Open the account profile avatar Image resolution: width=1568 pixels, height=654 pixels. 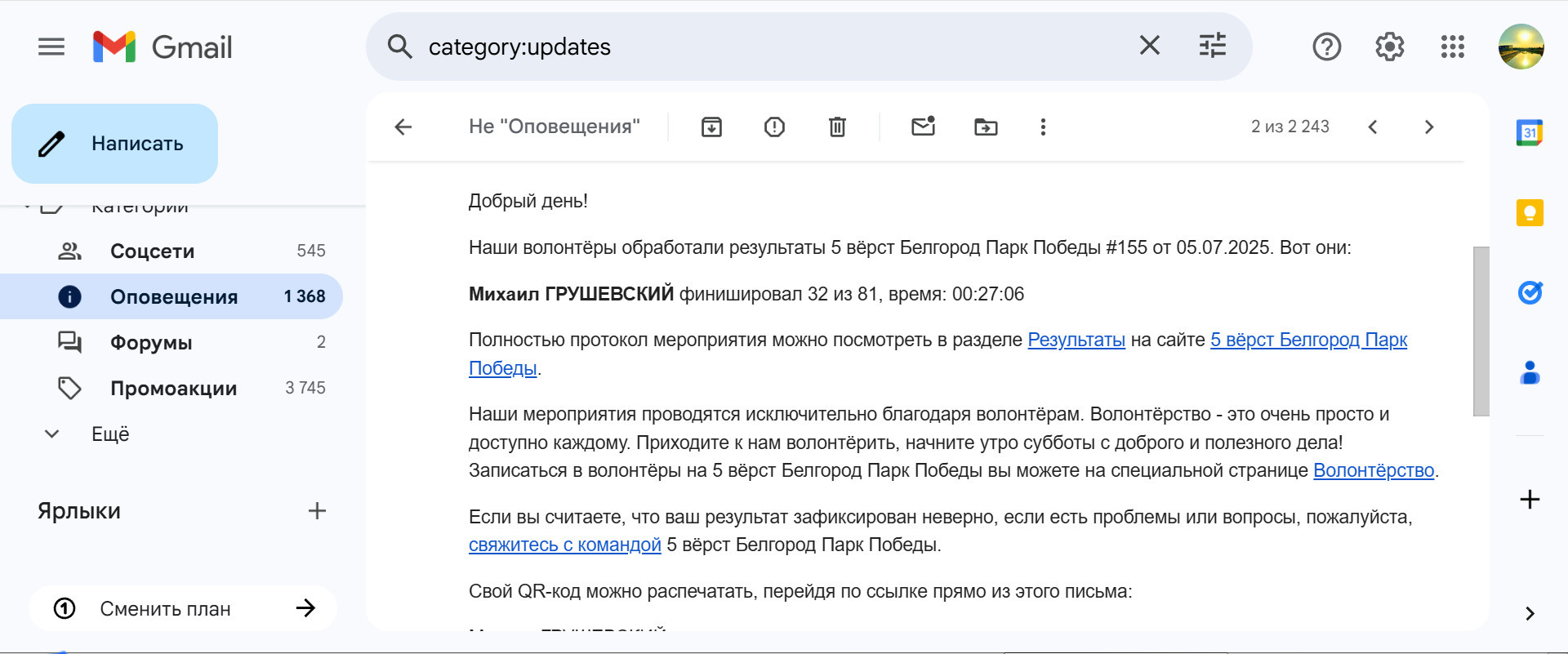pos(1521,47)
